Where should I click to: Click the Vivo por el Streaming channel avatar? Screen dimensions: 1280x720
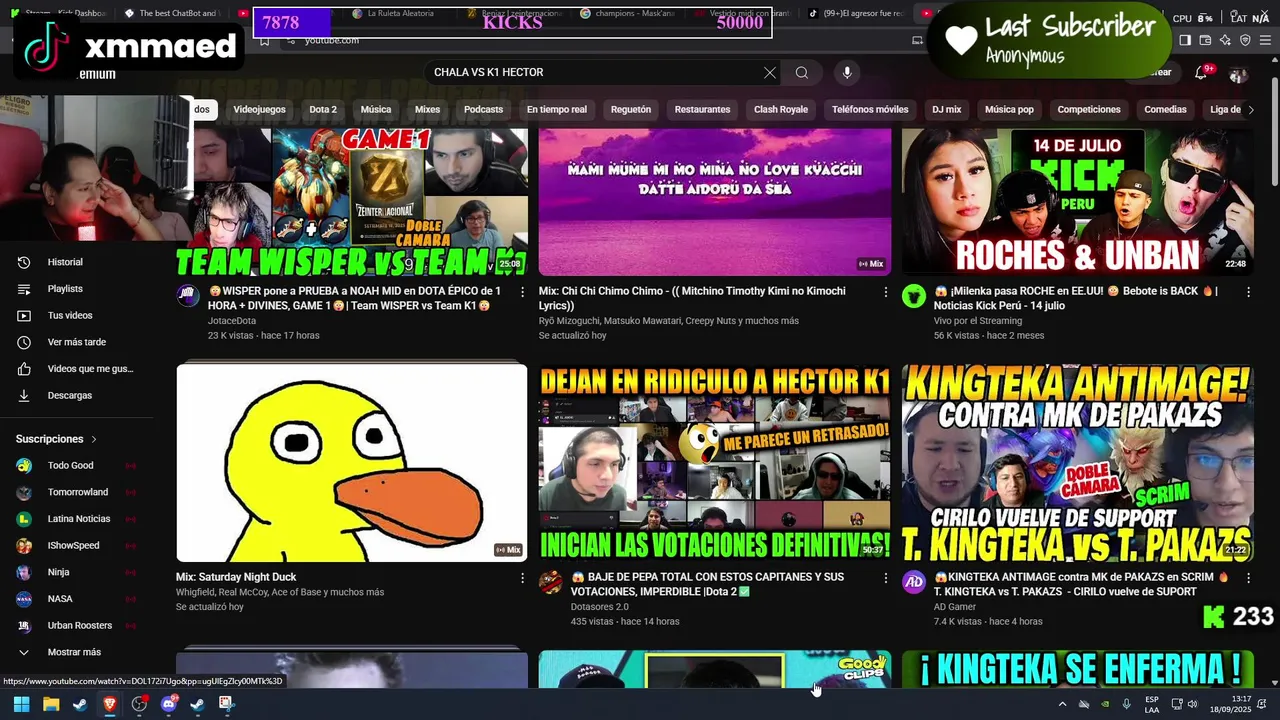point(914,295)
